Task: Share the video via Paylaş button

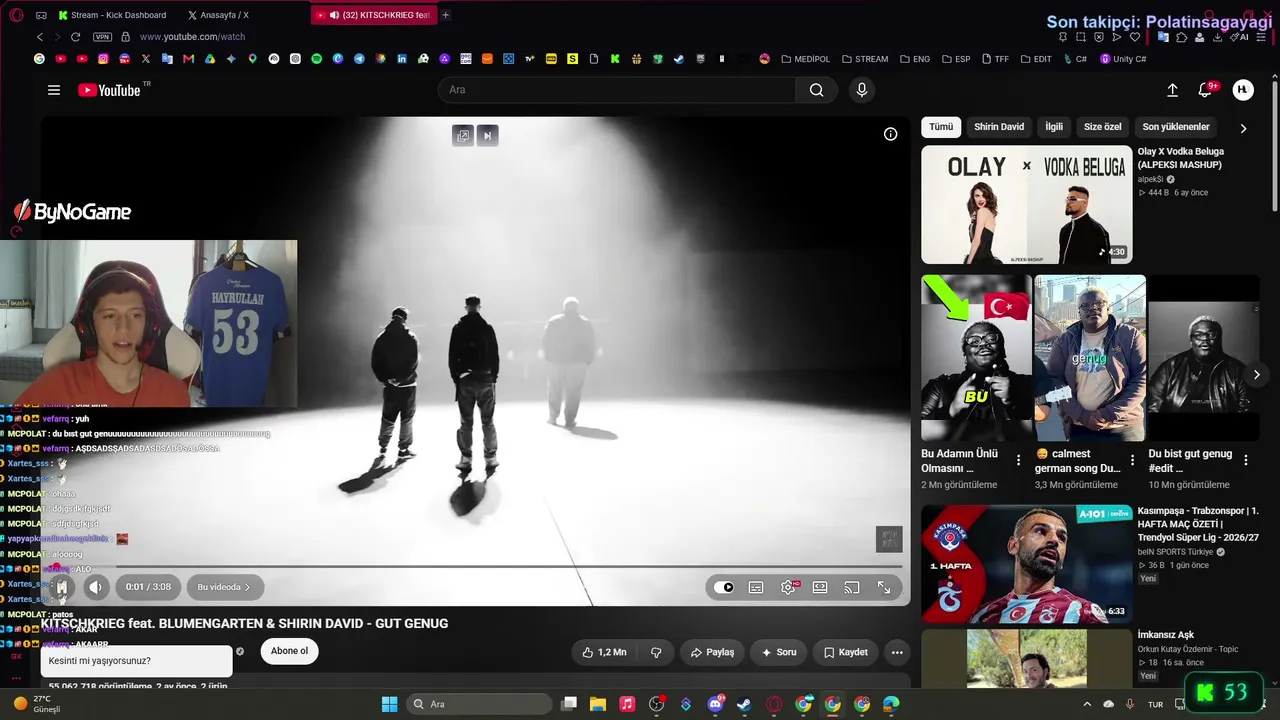Action: tap(712, 652)
